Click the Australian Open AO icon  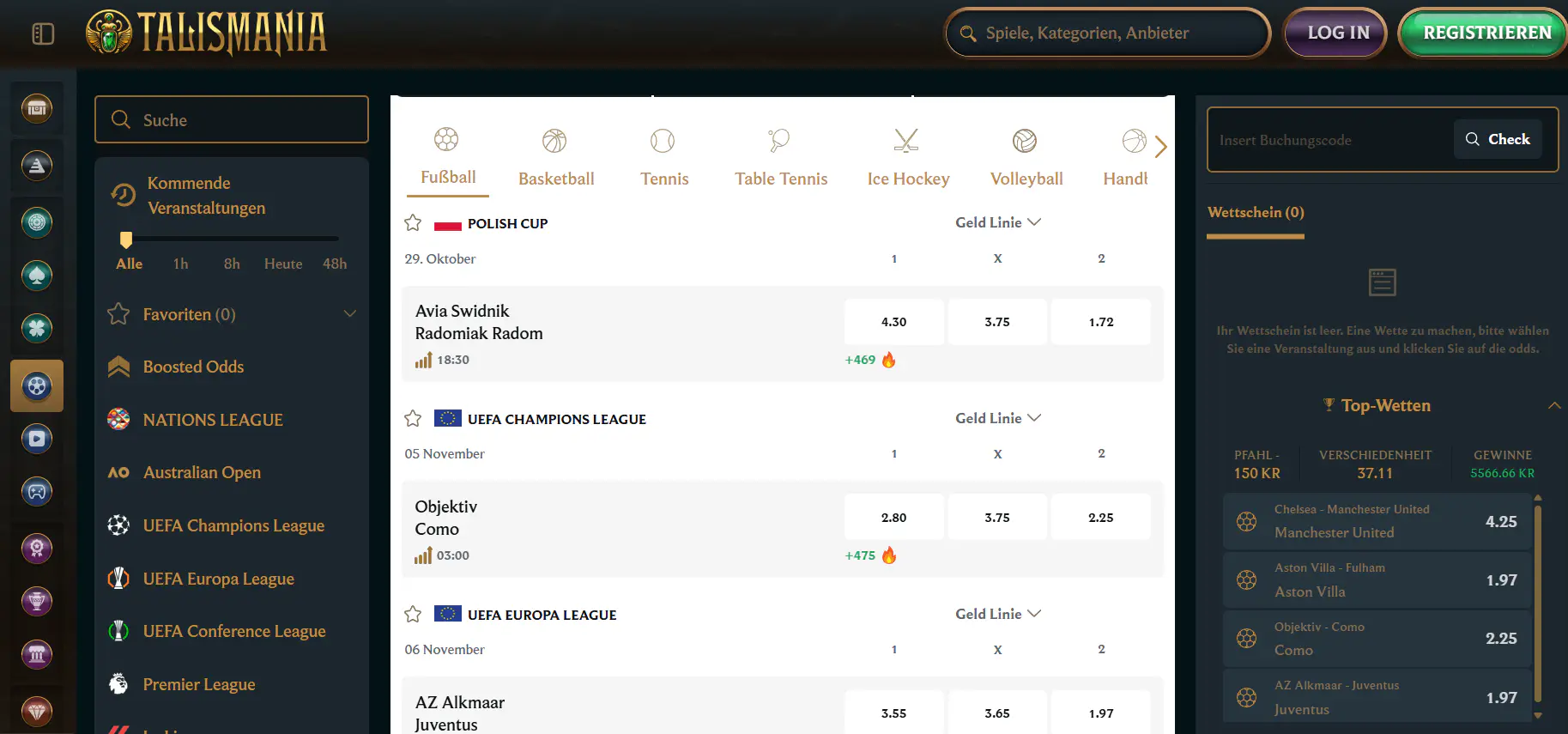coord(118,472)
